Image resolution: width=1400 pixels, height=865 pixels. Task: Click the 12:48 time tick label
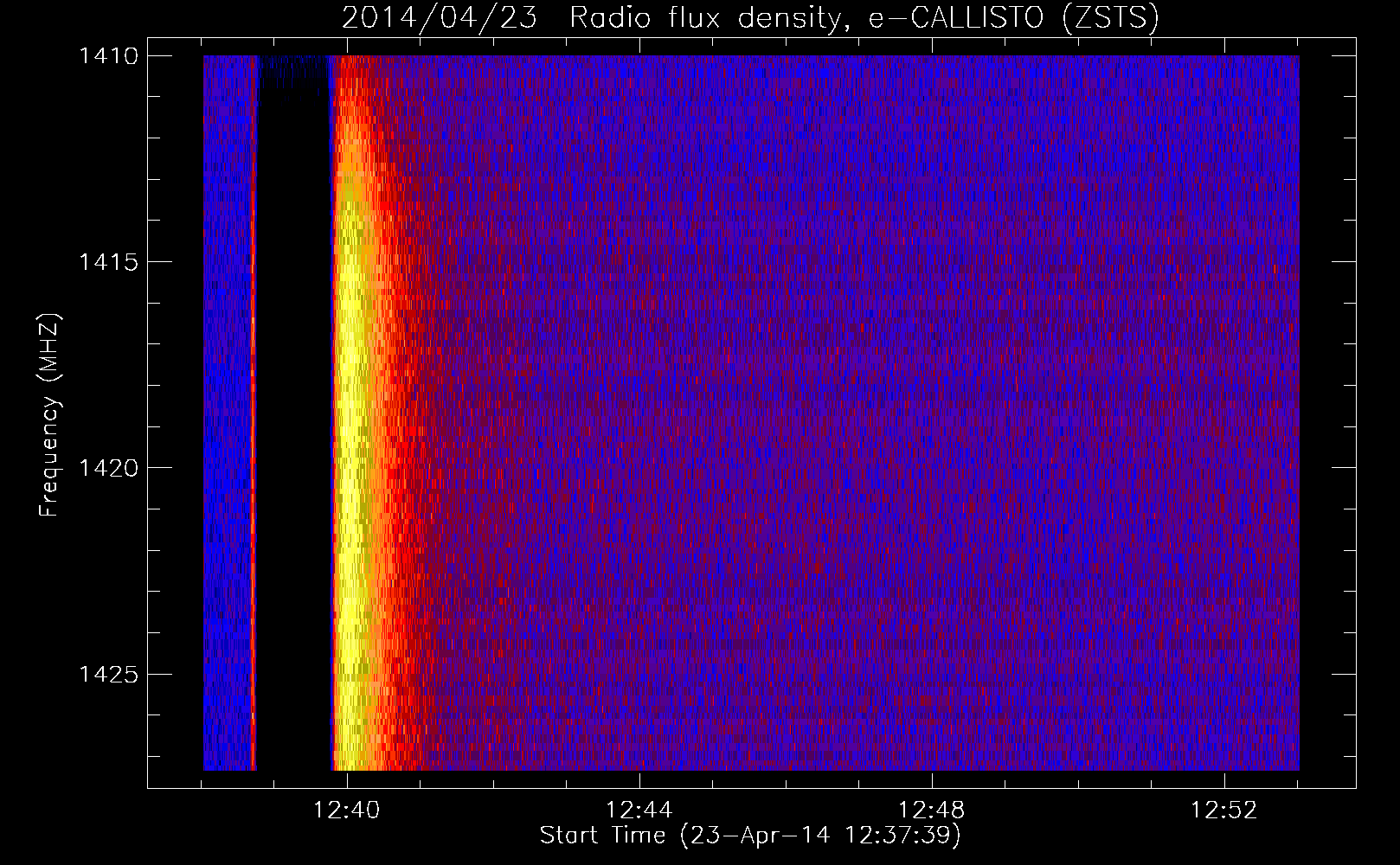[931, 810]
